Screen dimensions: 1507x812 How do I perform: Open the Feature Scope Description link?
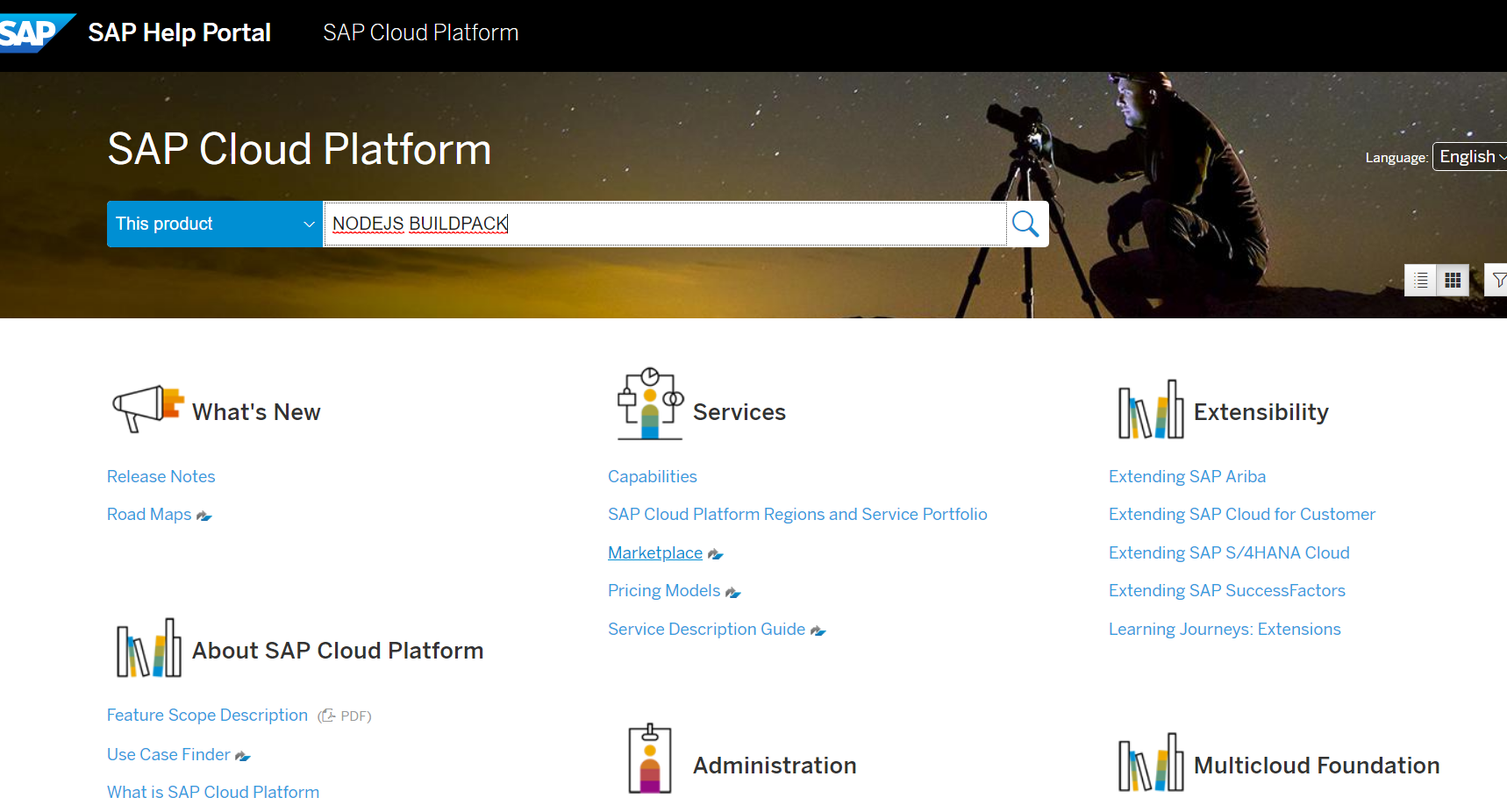point(207,716)
